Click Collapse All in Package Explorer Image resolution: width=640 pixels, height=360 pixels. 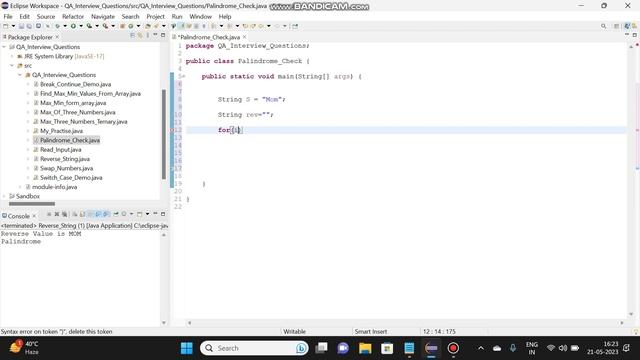pos(132,36)
